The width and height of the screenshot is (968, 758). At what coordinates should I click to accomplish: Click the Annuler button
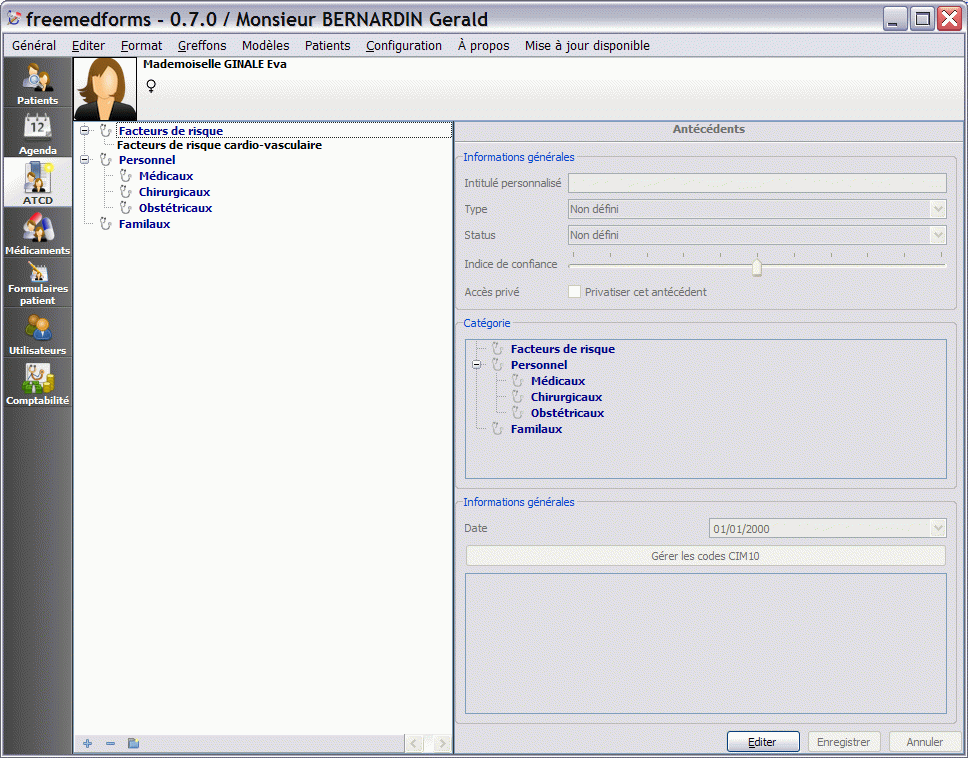pos(924,742)
